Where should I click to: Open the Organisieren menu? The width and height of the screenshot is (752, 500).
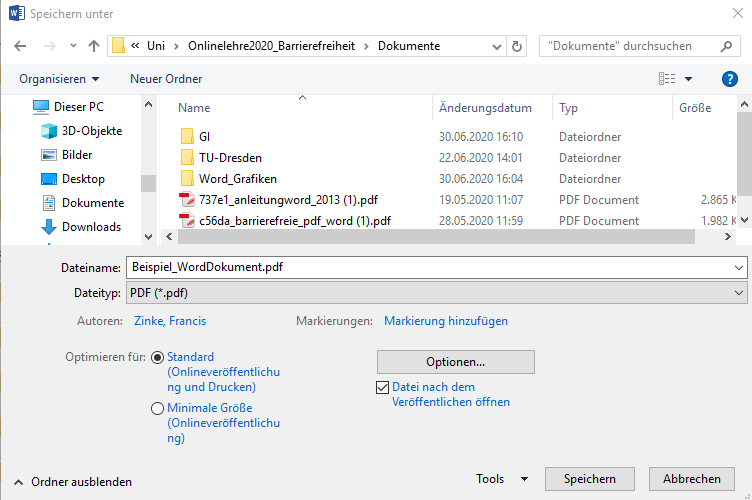coord(59,79)
